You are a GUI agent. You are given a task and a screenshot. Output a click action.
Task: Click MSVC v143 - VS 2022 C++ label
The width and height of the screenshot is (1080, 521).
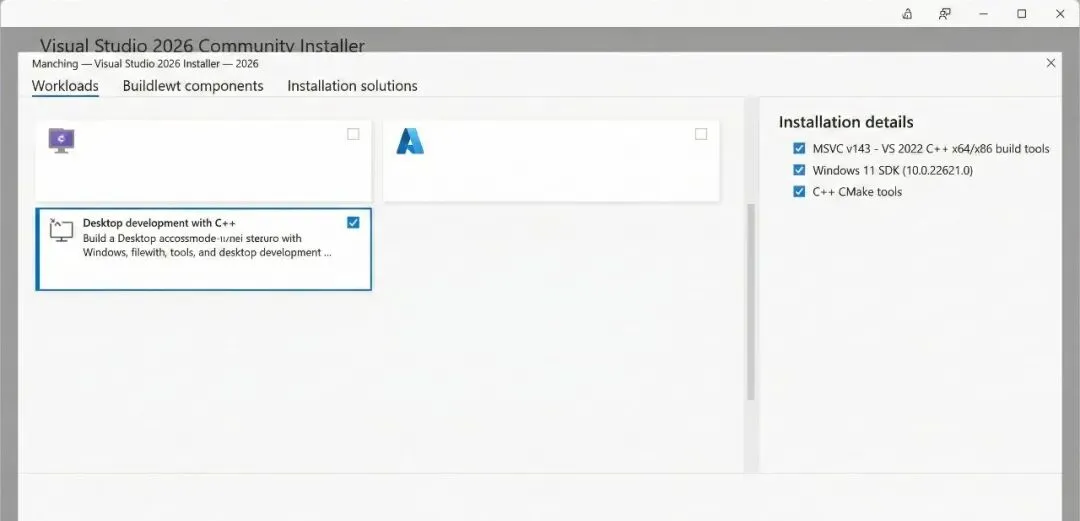[931, 149]
